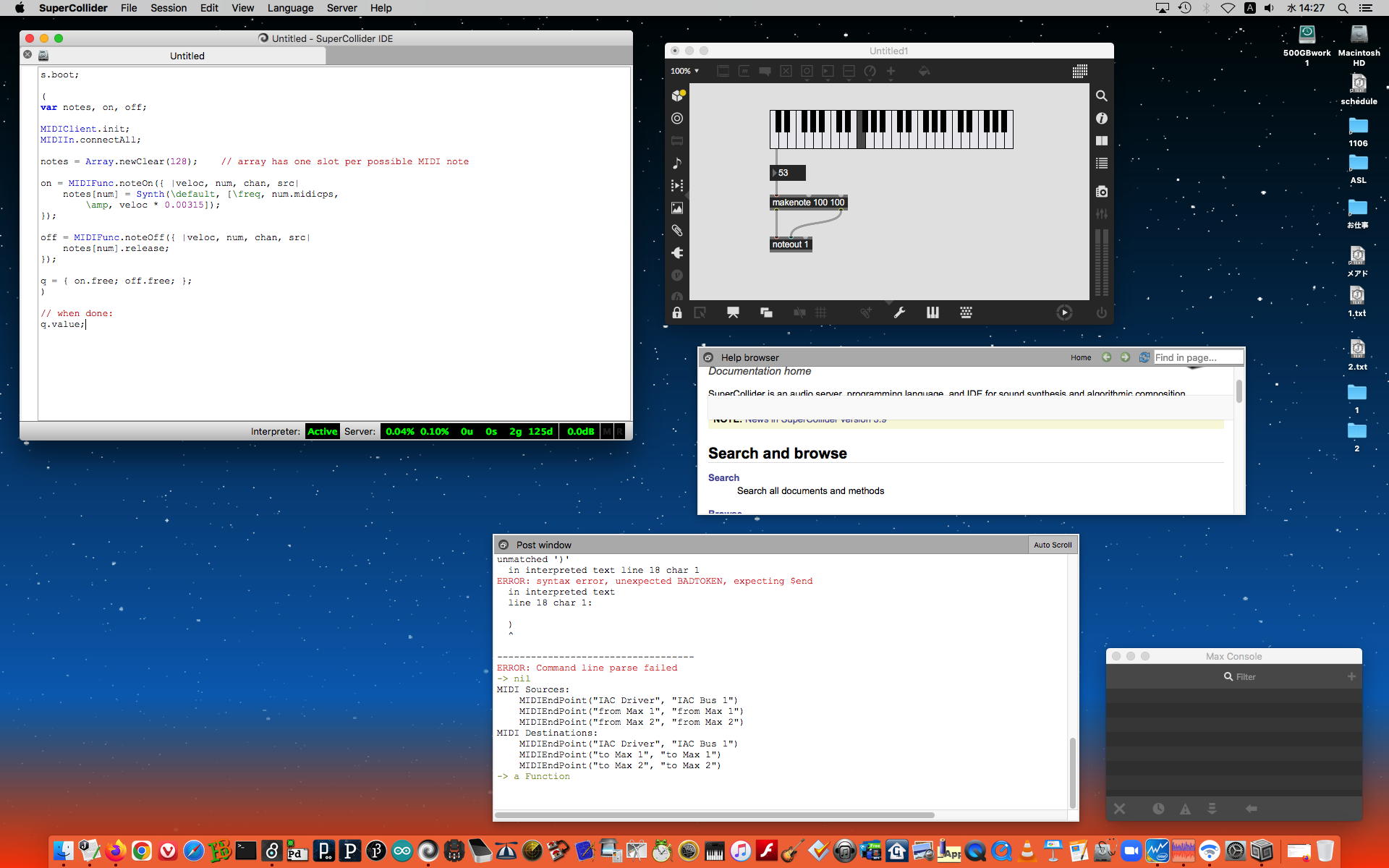Viewport: 1389px width, 868px height.
Task: Toggle Auto Scroll in Post window
Action: 1052,545
